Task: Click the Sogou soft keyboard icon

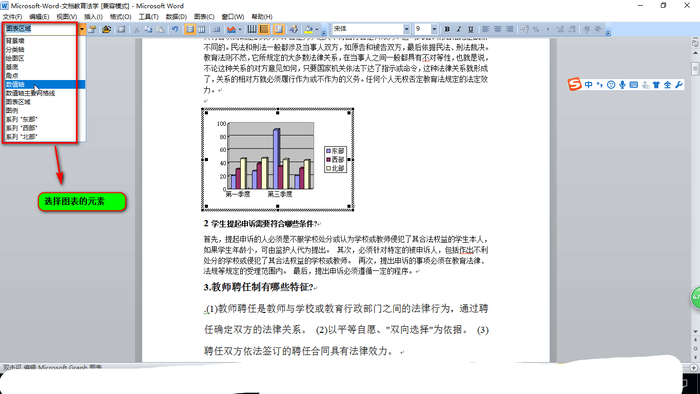Action: point(633,84)
